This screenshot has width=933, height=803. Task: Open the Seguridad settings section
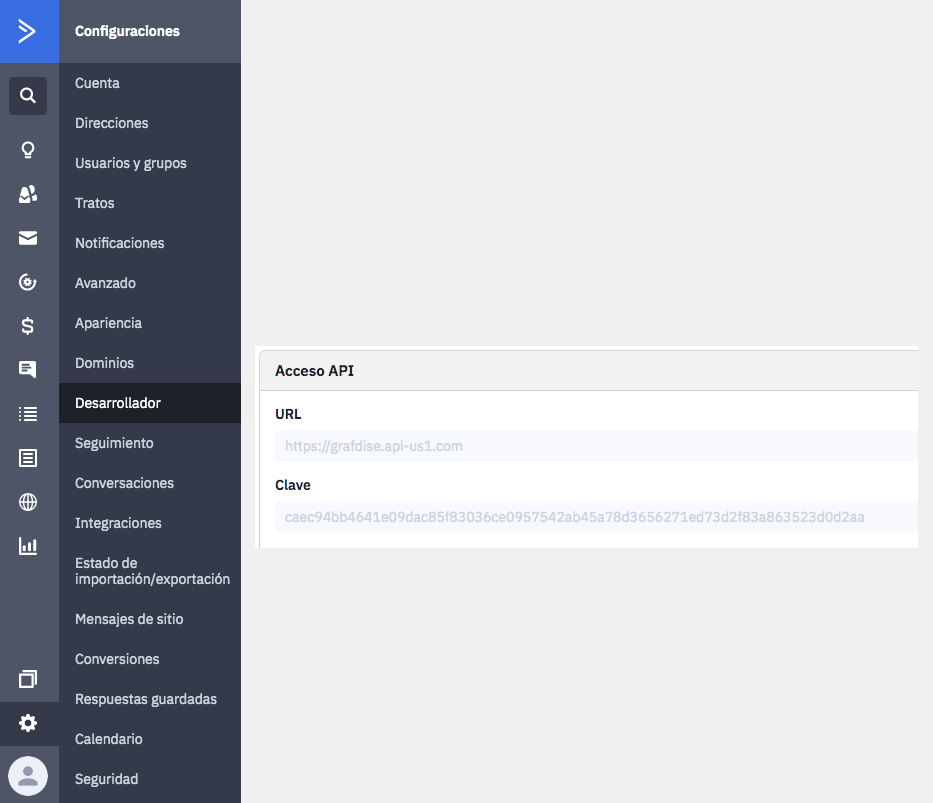[106, 779]
